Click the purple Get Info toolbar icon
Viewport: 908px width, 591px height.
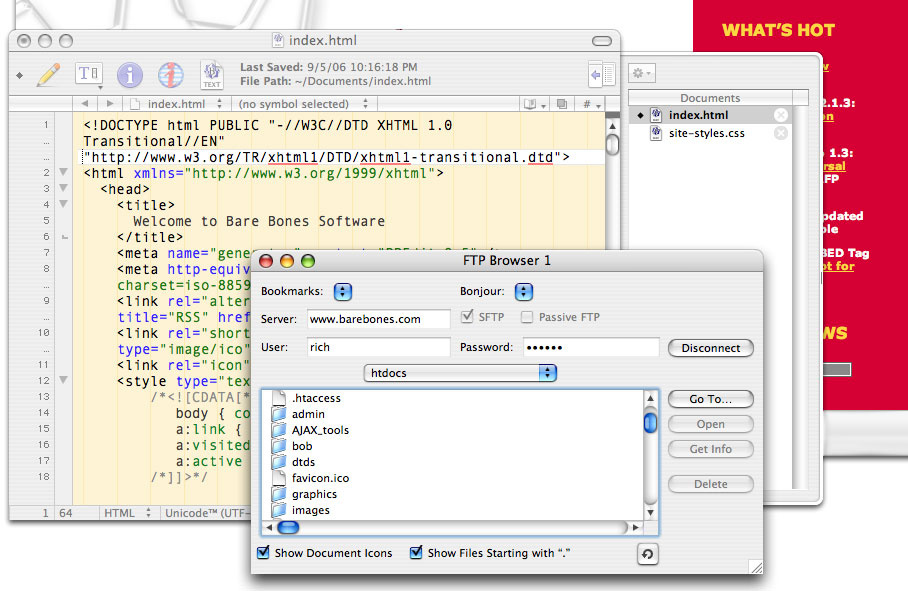point(130,74)
